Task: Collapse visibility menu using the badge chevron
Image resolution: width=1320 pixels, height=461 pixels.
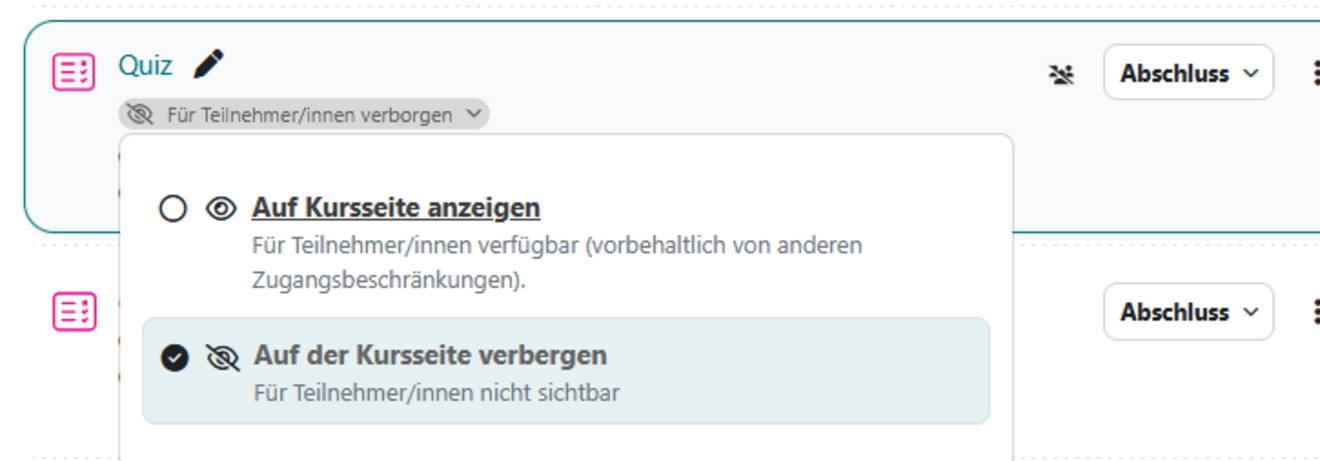Action: [474, 115]
